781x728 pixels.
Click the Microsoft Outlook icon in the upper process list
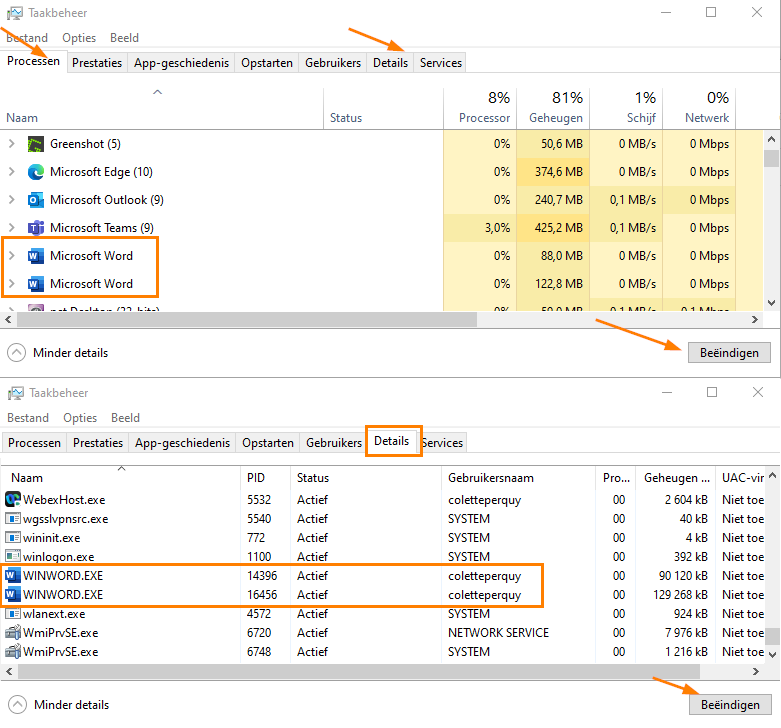[x=36, y=200]
